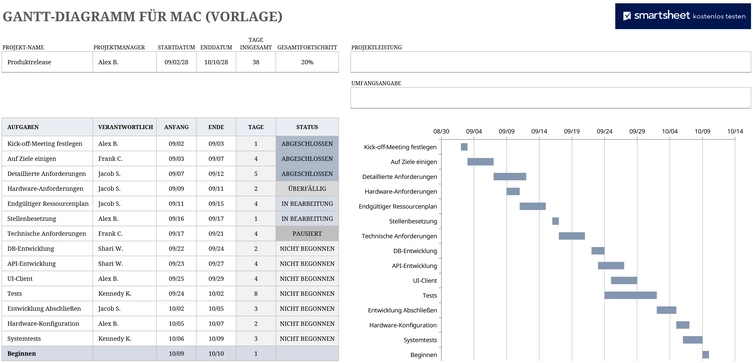Select the Kick-off-Meeting festlegen task cell

click(47, 144)
